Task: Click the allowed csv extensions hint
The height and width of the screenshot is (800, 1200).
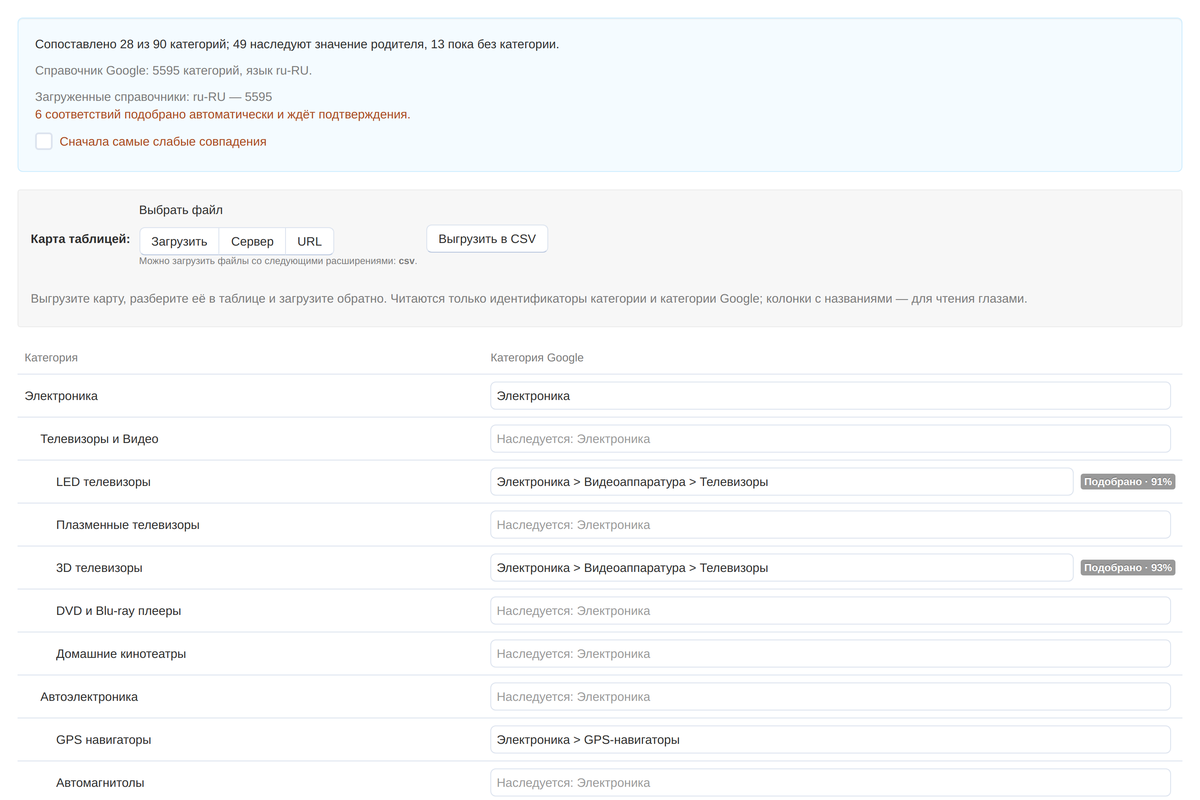Action: click(x=278, y=261)
